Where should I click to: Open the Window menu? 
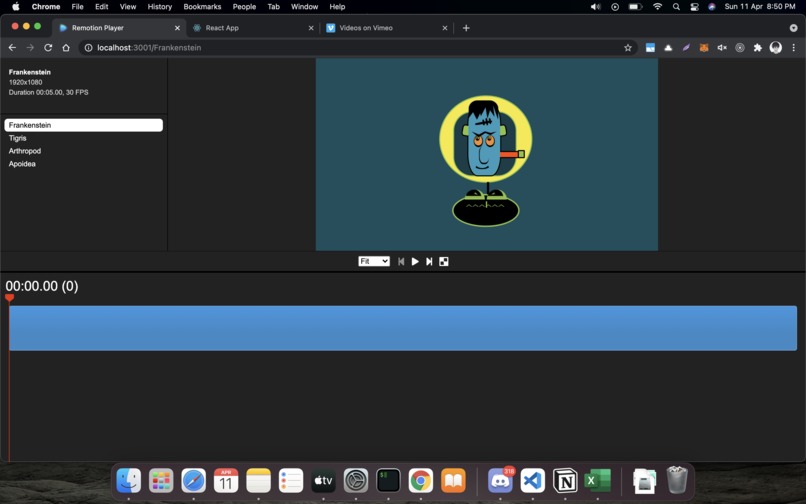pyautogui.click(x=304, y=7)
